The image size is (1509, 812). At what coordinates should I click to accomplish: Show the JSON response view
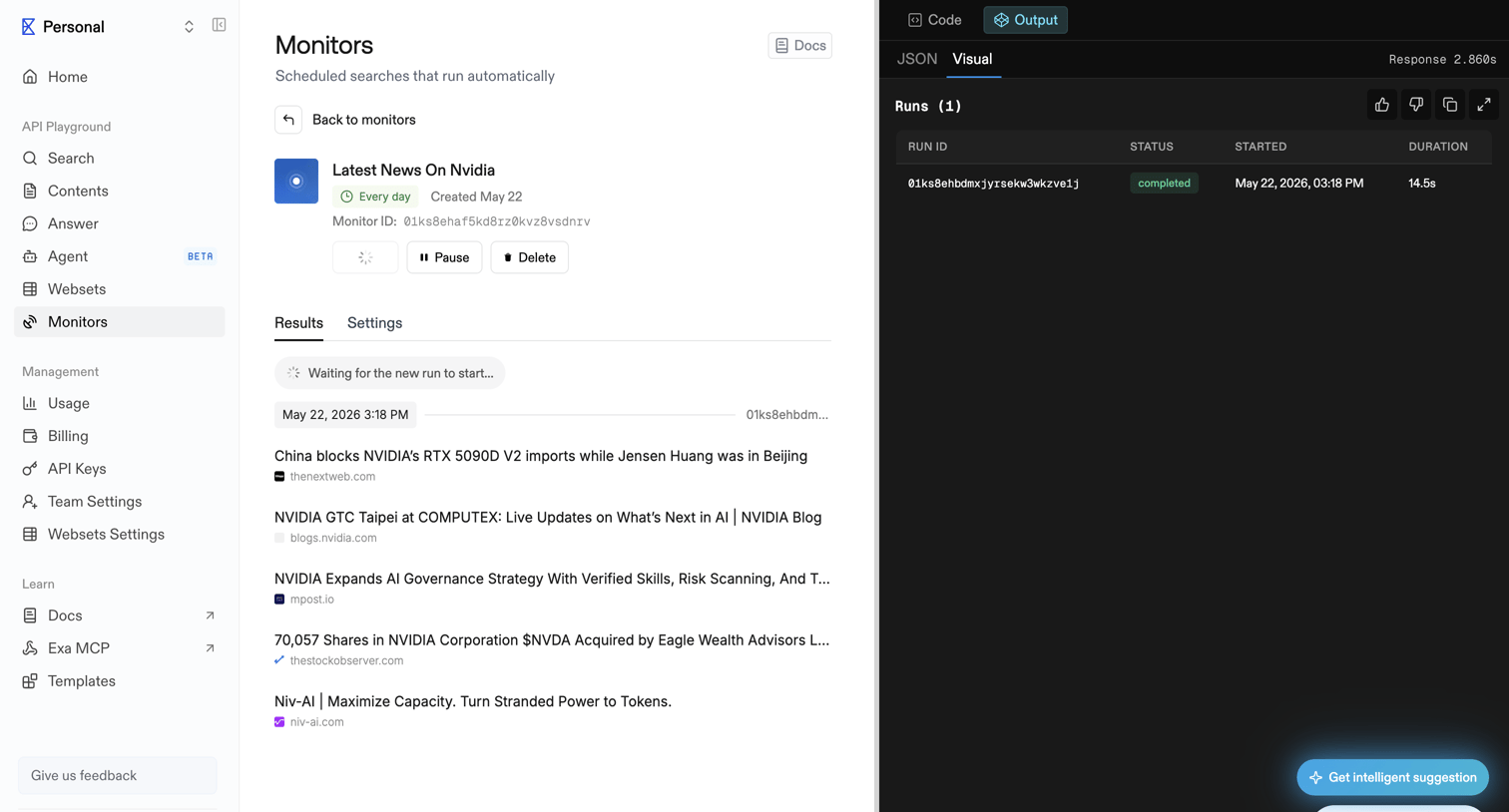click(x=917, y=59)
